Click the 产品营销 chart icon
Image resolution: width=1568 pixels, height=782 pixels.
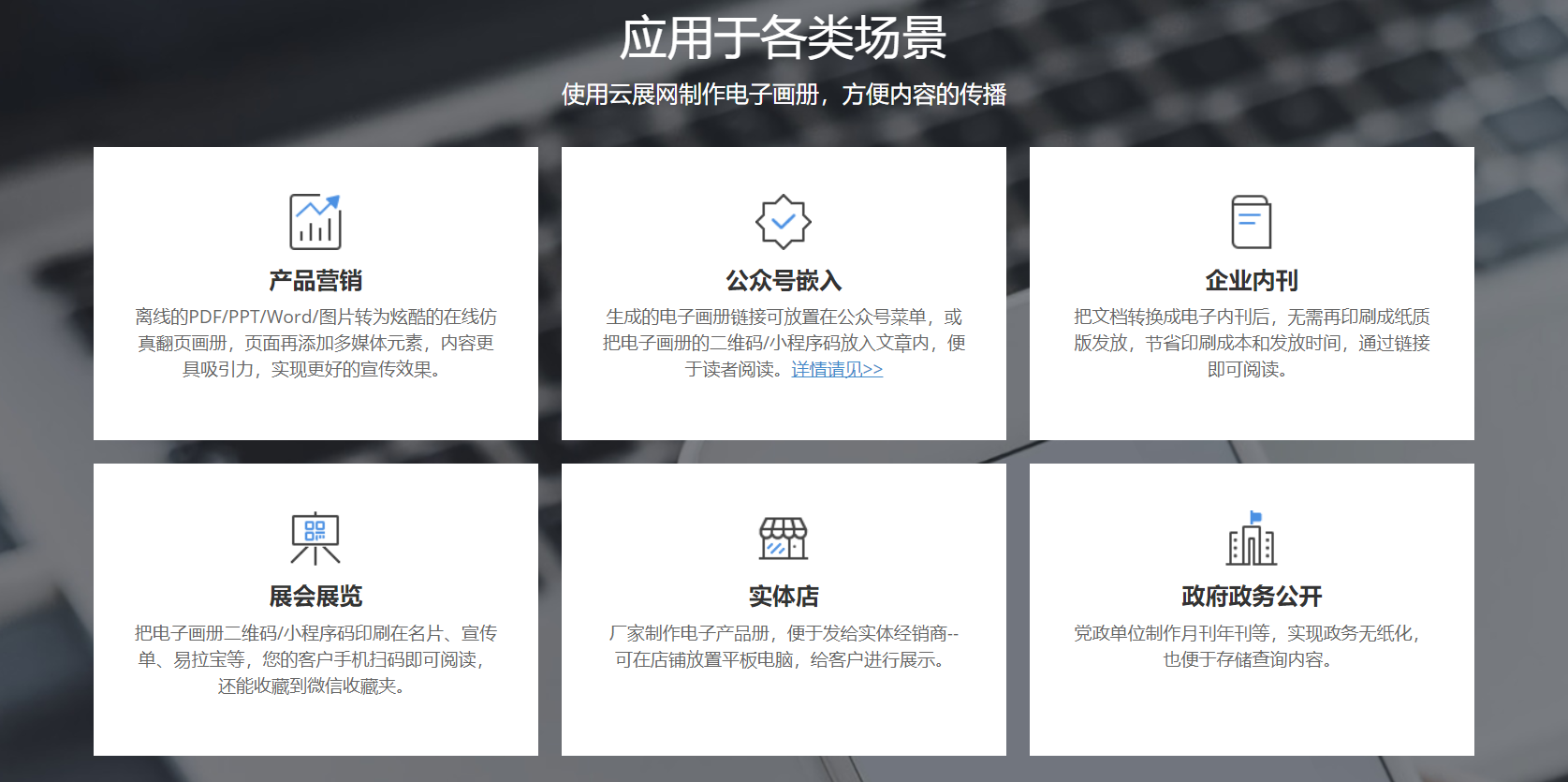pyautogui.click(x=315, y=222)
